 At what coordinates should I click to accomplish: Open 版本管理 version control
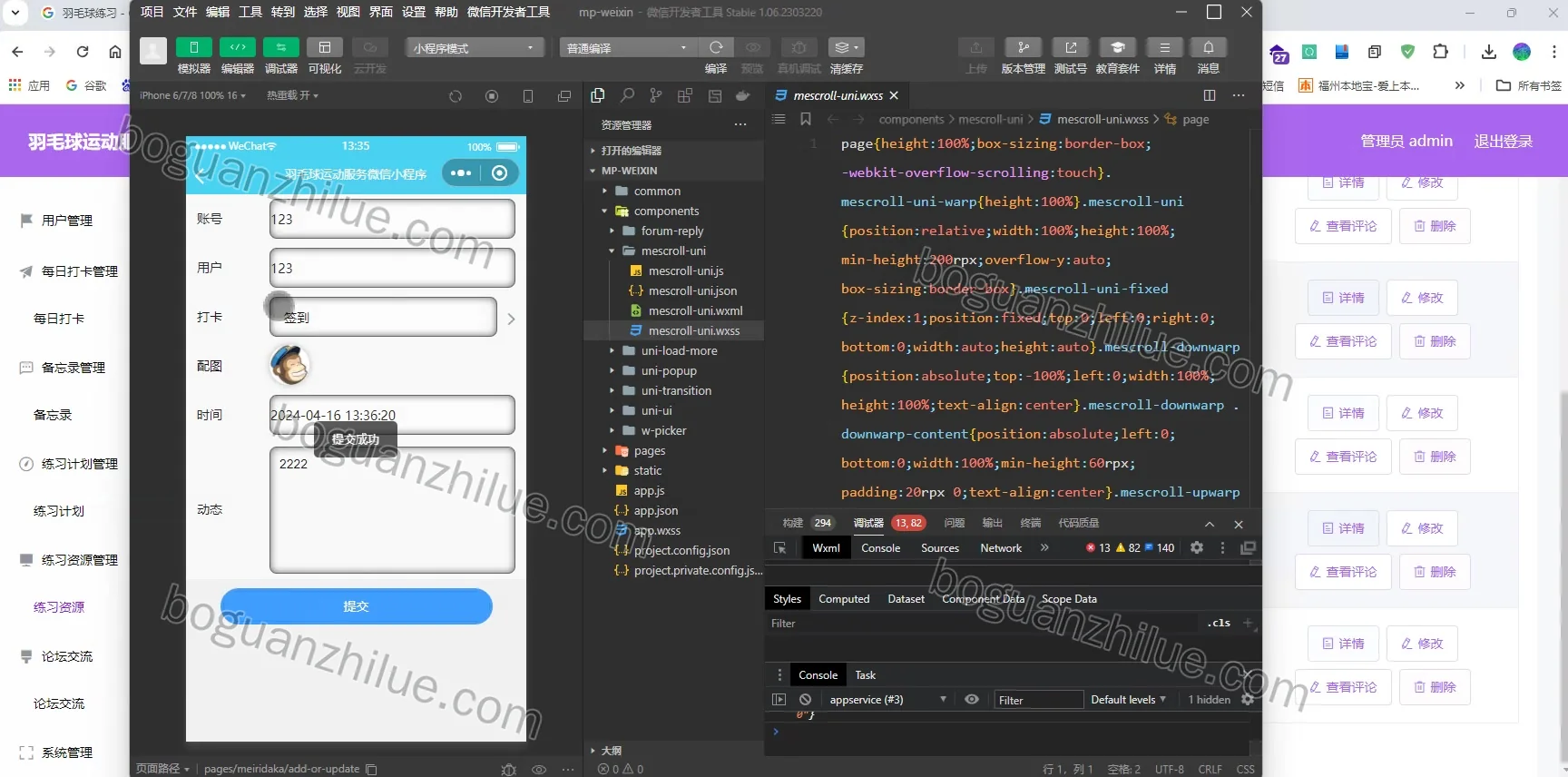(x=1023, y=47)
